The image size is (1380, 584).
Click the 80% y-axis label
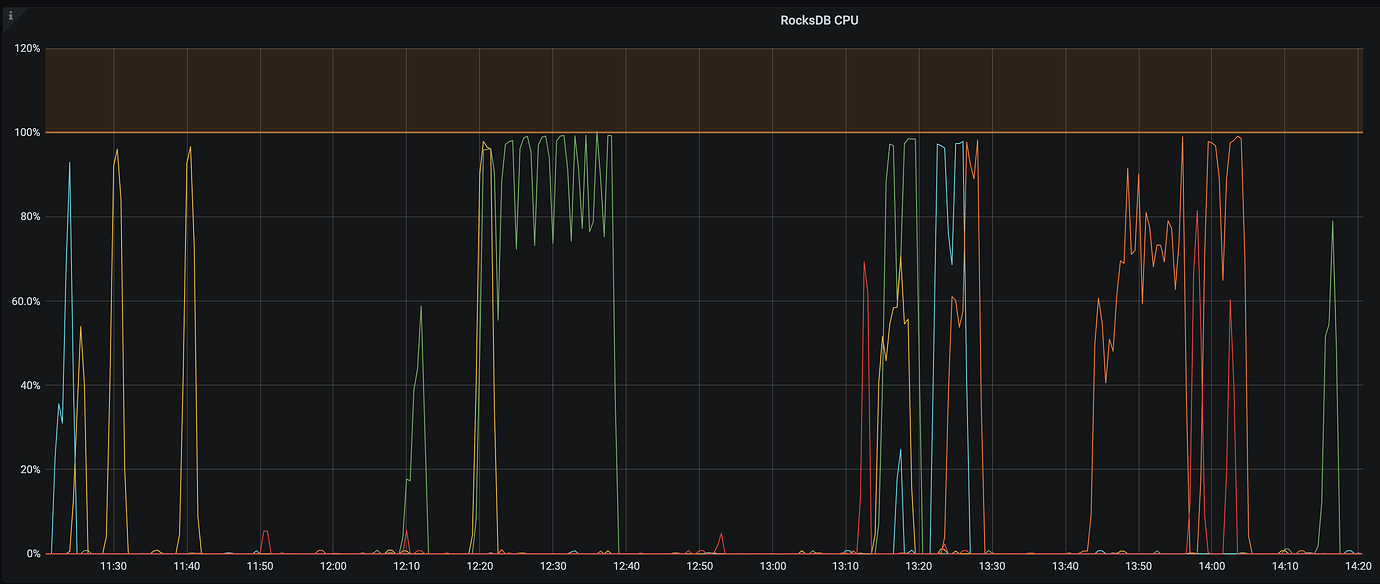pos(30,216)
